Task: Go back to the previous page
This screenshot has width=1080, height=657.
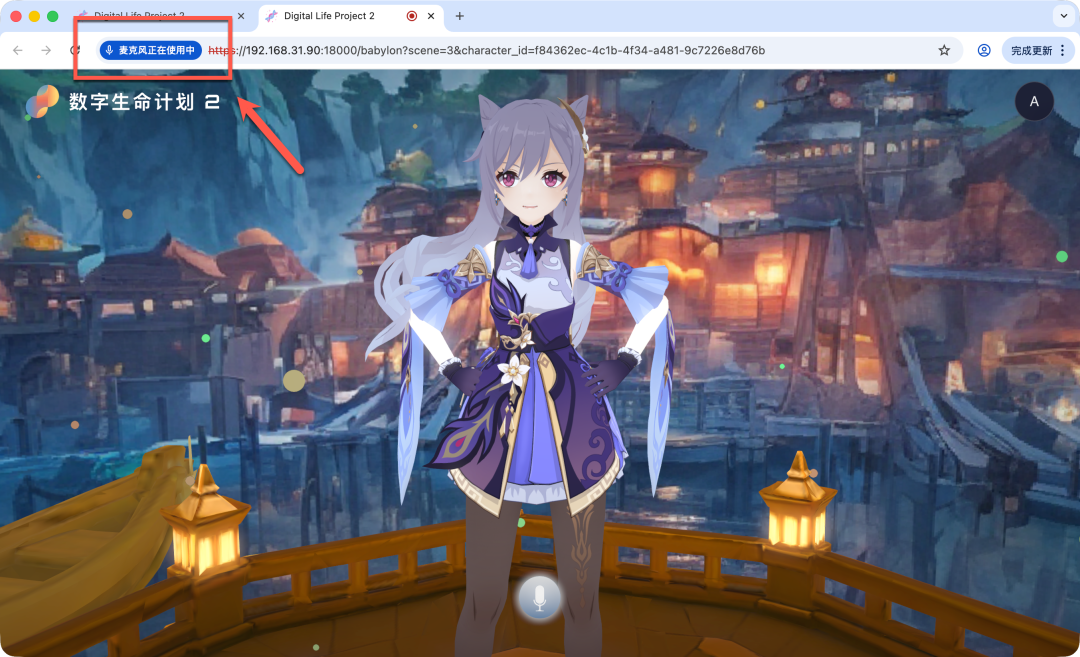Action: pos(18,50)
